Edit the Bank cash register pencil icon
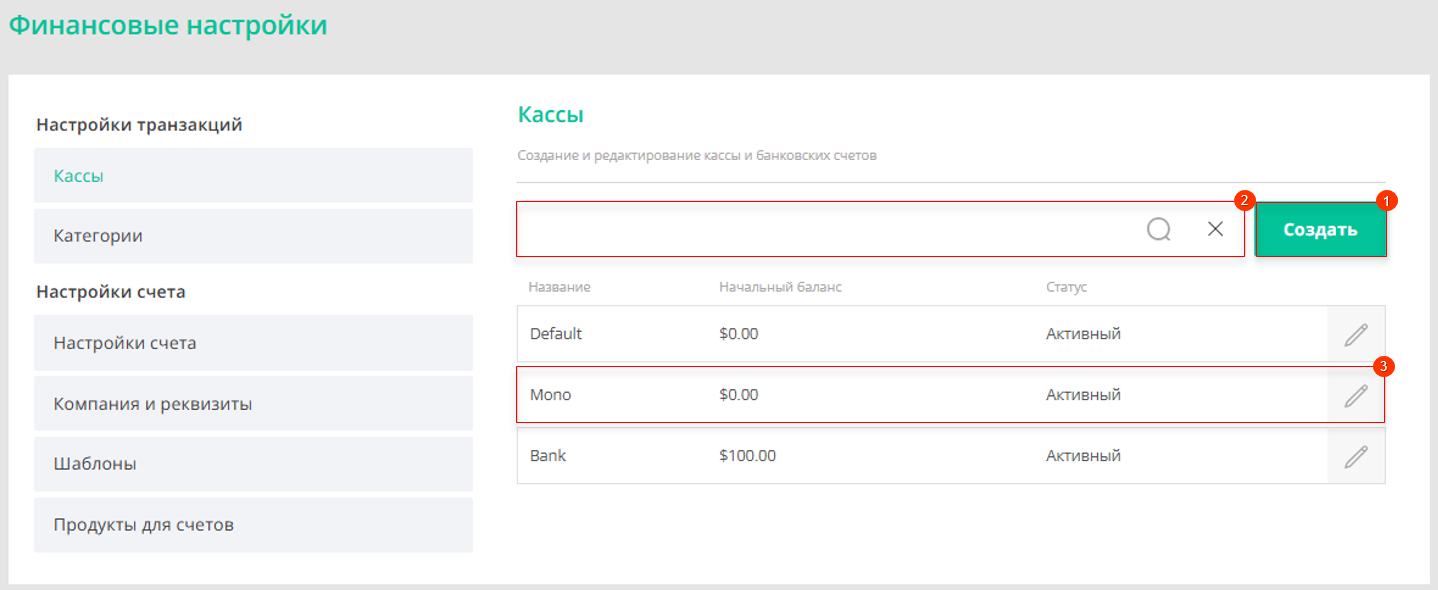The height and width of the screenshot is (590, 1438). 1356,456
